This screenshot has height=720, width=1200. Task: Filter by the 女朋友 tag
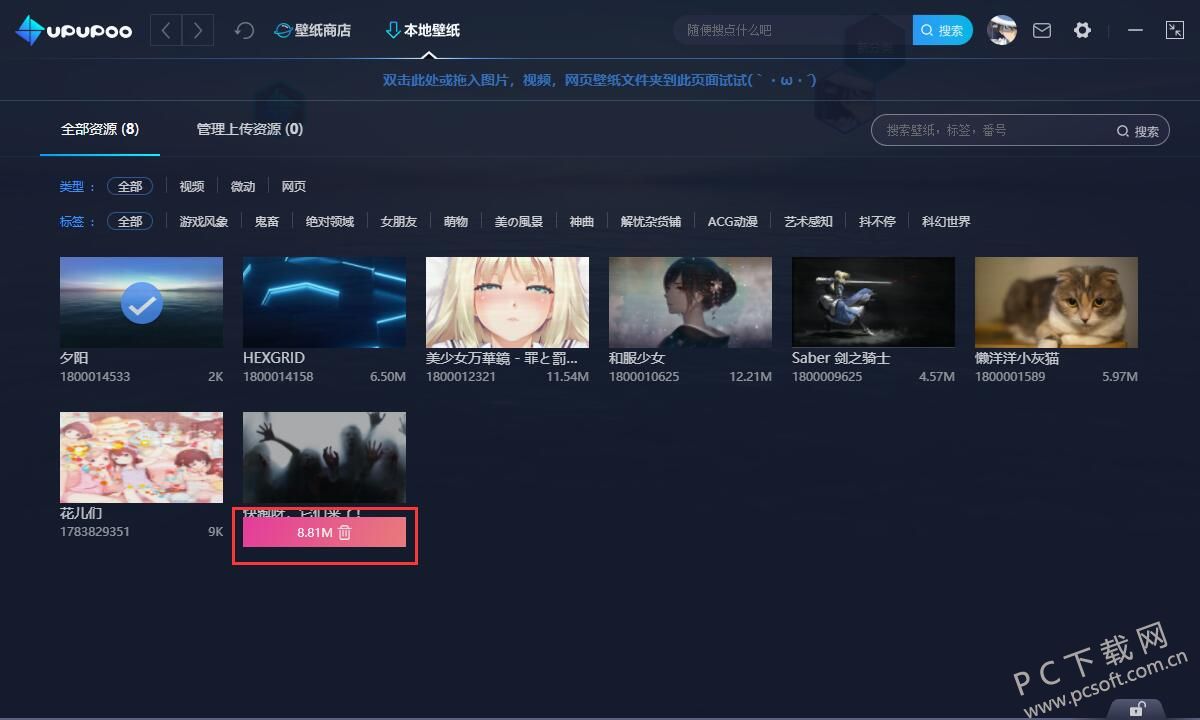(x=399, y=221)
